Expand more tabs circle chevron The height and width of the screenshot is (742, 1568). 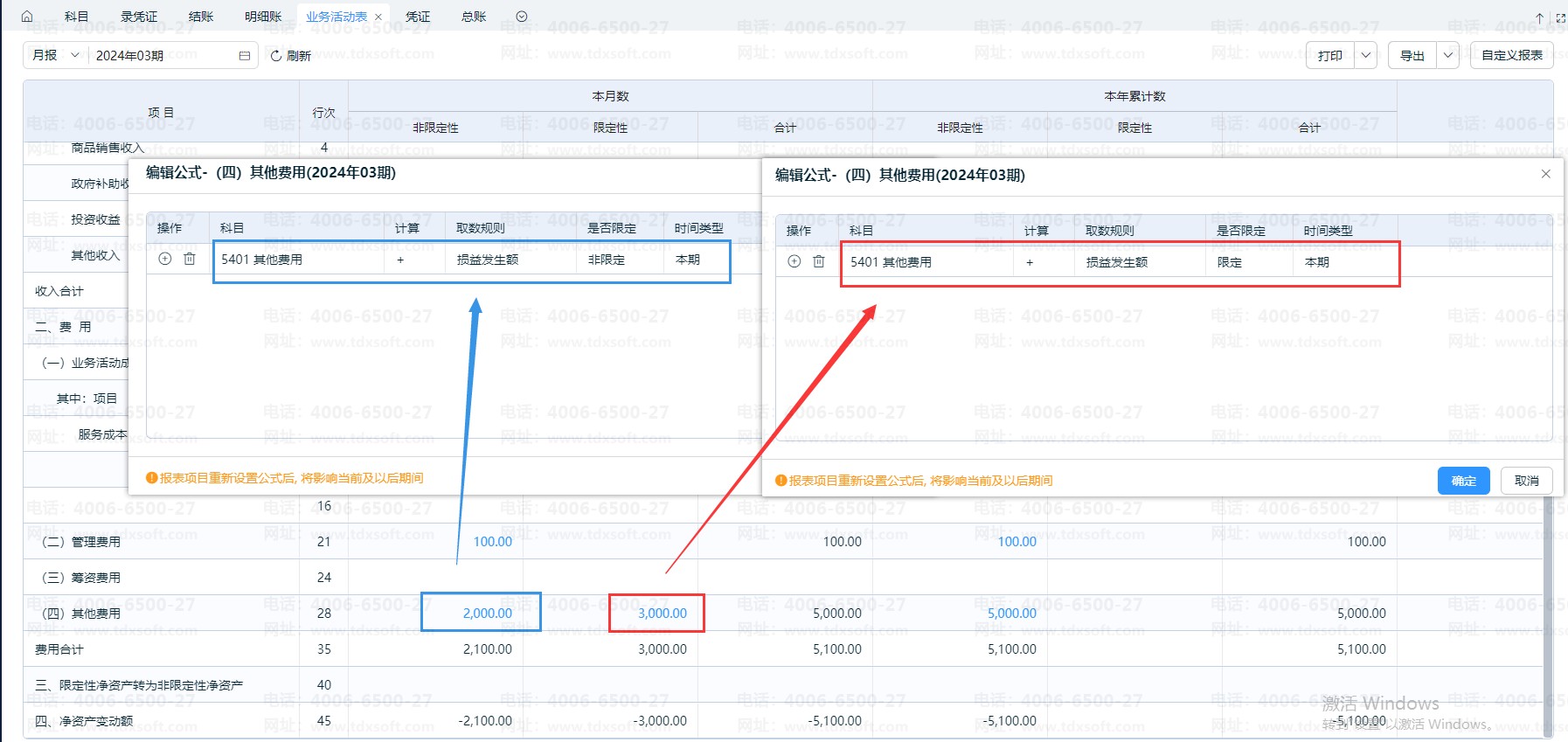click(522, 17)
